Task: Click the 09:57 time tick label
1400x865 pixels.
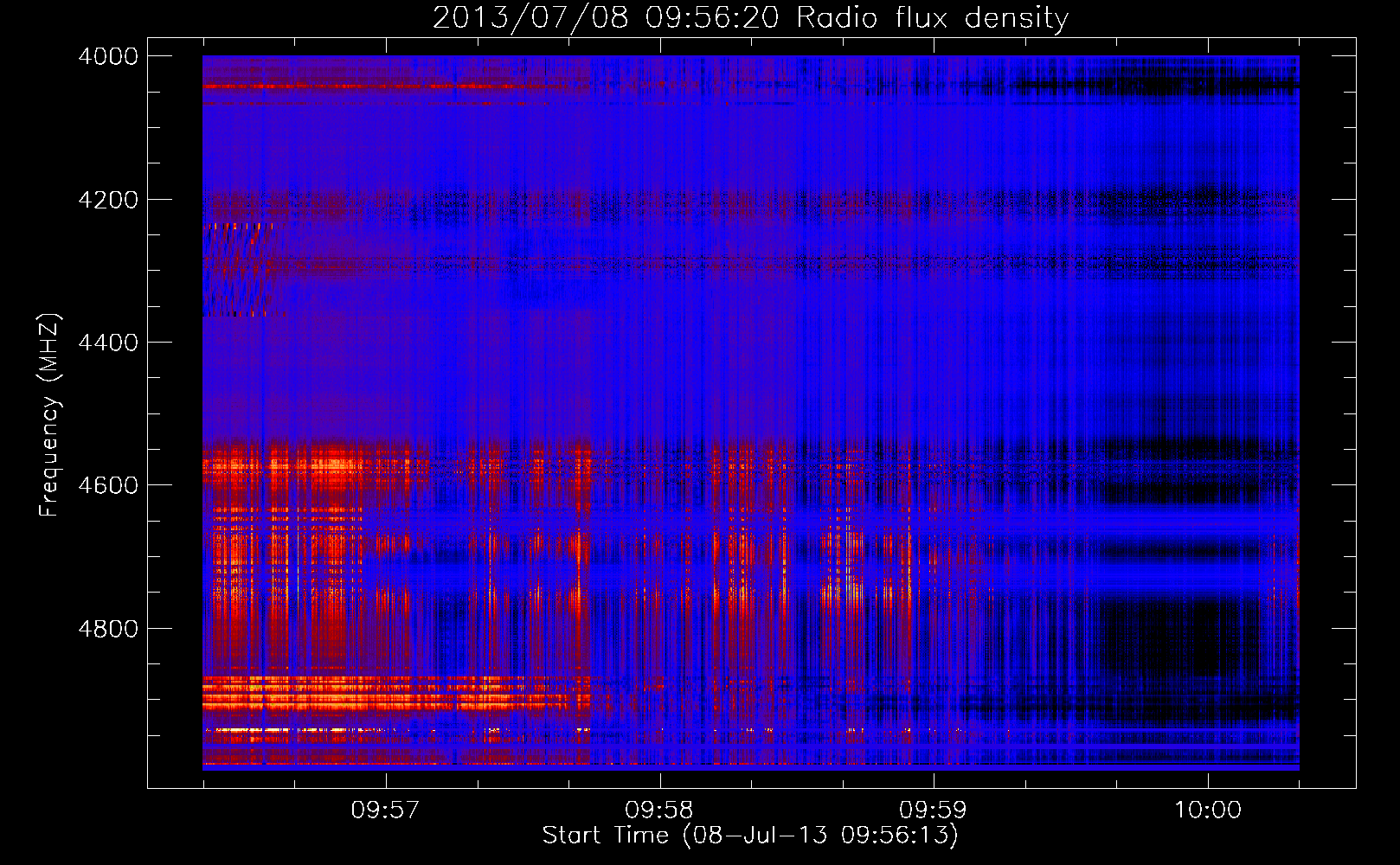Action: [385, 810]
